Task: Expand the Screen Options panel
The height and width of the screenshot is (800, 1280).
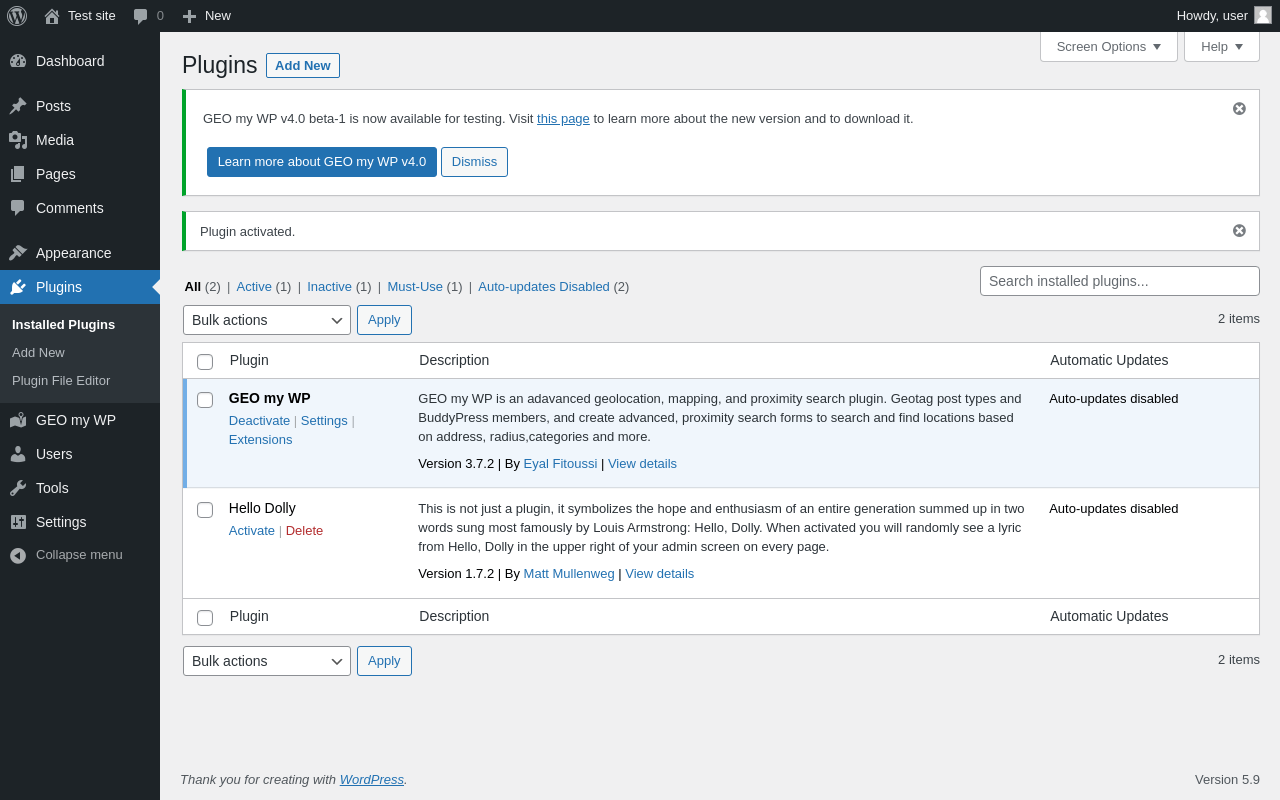Action: pos(1108,46)
